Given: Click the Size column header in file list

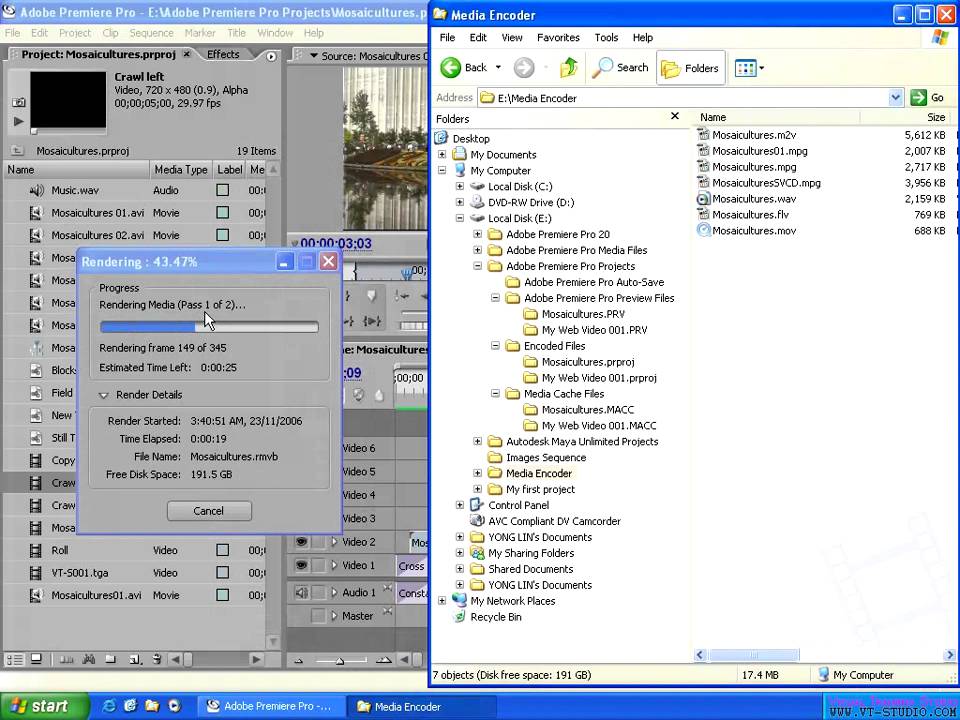Looking at the screenshot, I should (x=908, y=117).
